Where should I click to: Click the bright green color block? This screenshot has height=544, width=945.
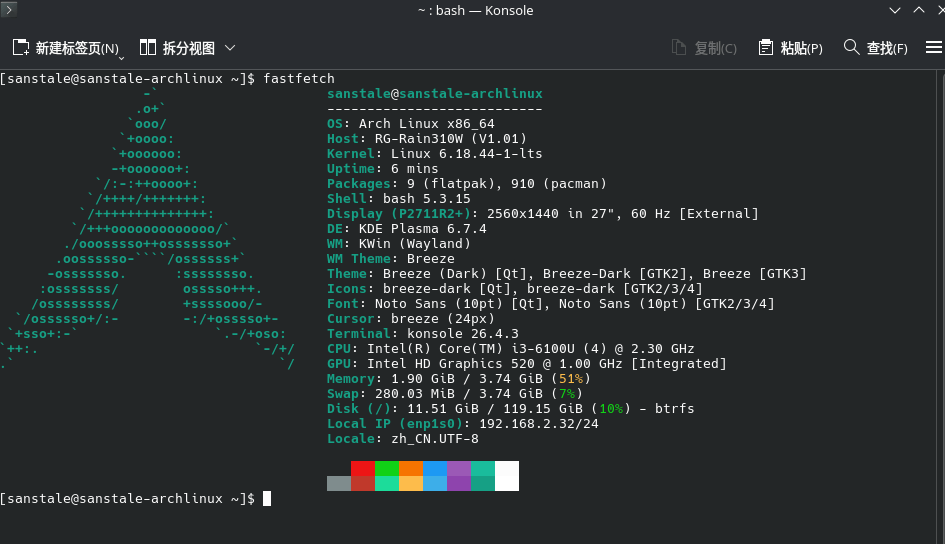point(387,469)
